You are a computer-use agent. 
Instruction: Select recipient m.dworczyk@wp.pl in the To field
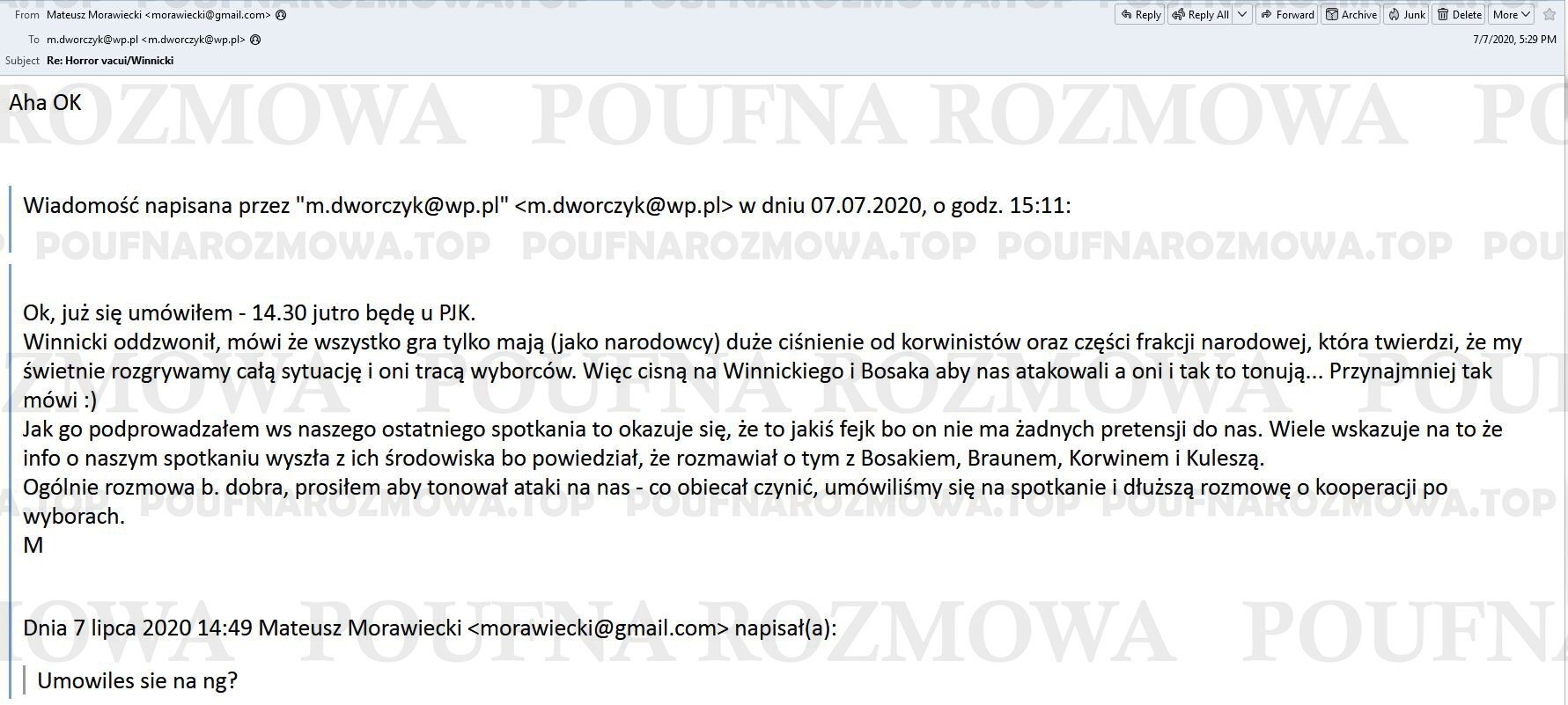tap(146, 40)
